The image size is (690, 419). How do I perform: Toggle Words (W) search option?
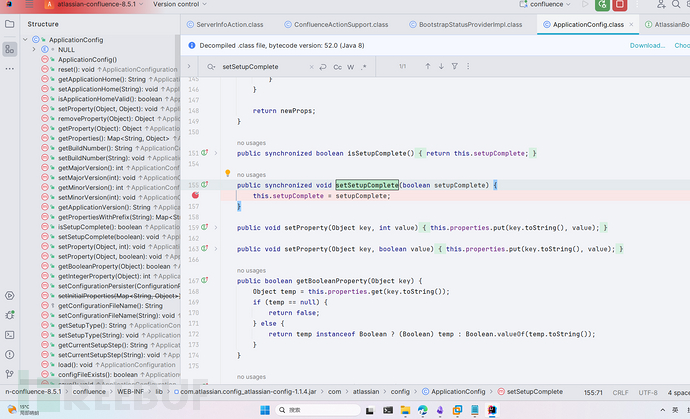(x=351, y=67)
